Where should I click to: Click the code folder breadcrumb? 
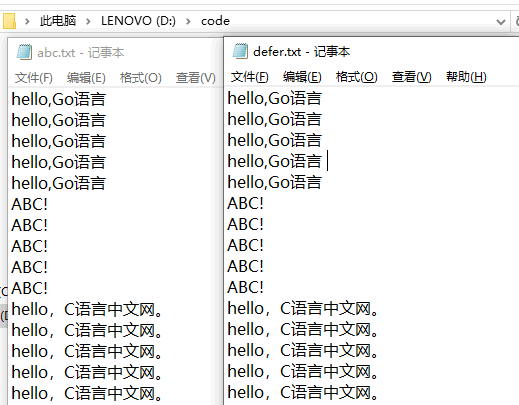[x=215, y=21]
